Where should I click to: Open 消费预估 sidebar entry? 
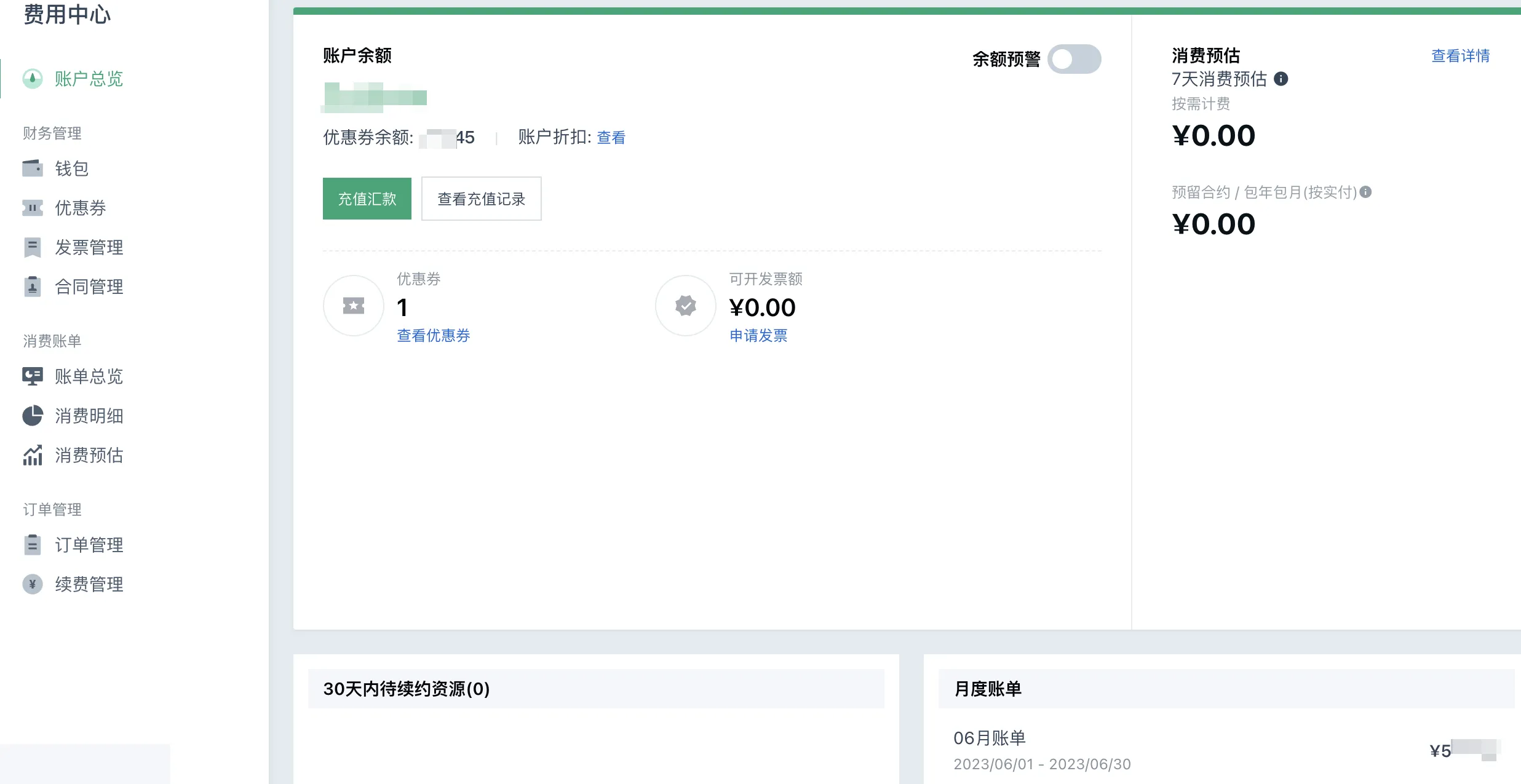pos(89,455)
